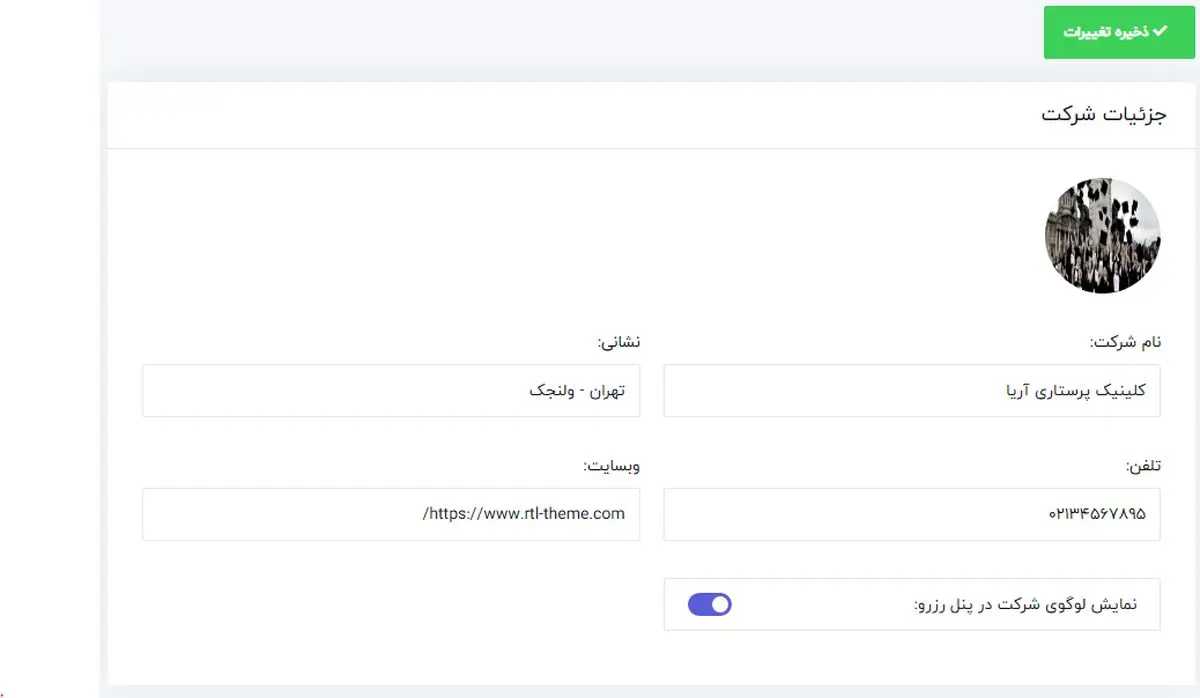Click the نشانی: field label
1200x698 pixels.
pos(618,342)
